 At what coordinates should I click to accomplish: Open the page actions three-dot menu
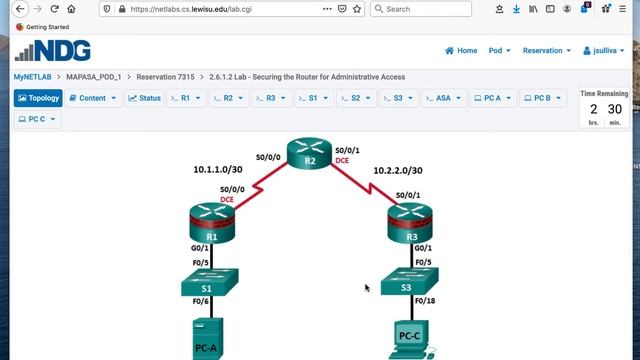point(327,9)
